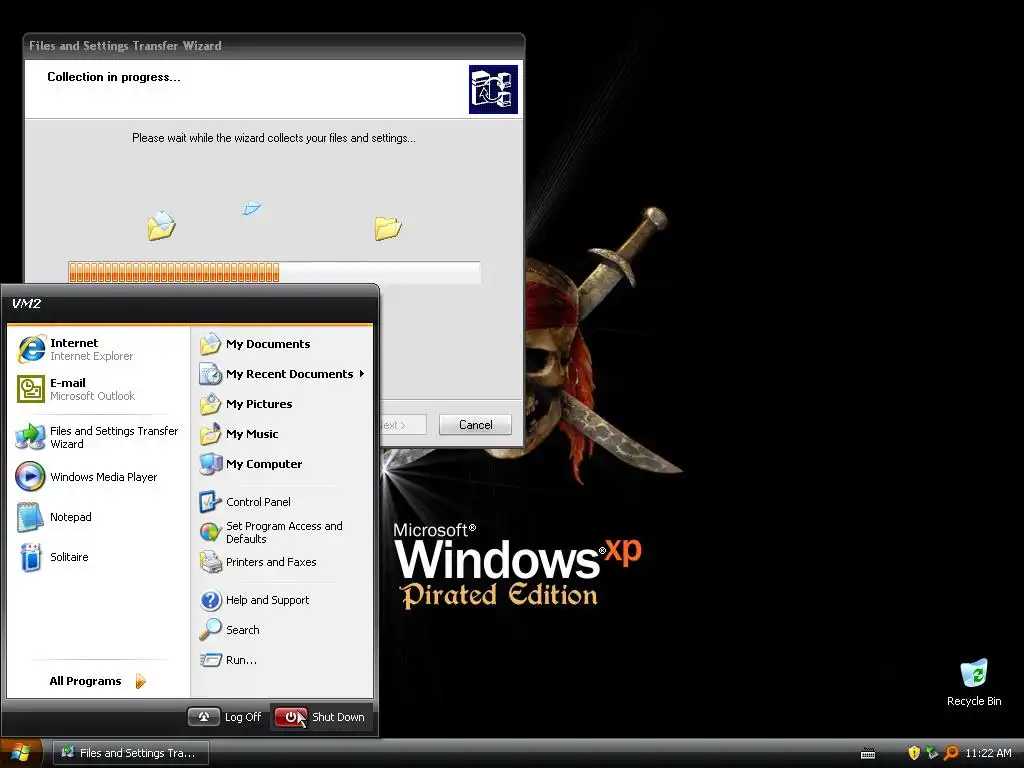
Task: Click the VM2 user name header
Action: pos(27,304)
